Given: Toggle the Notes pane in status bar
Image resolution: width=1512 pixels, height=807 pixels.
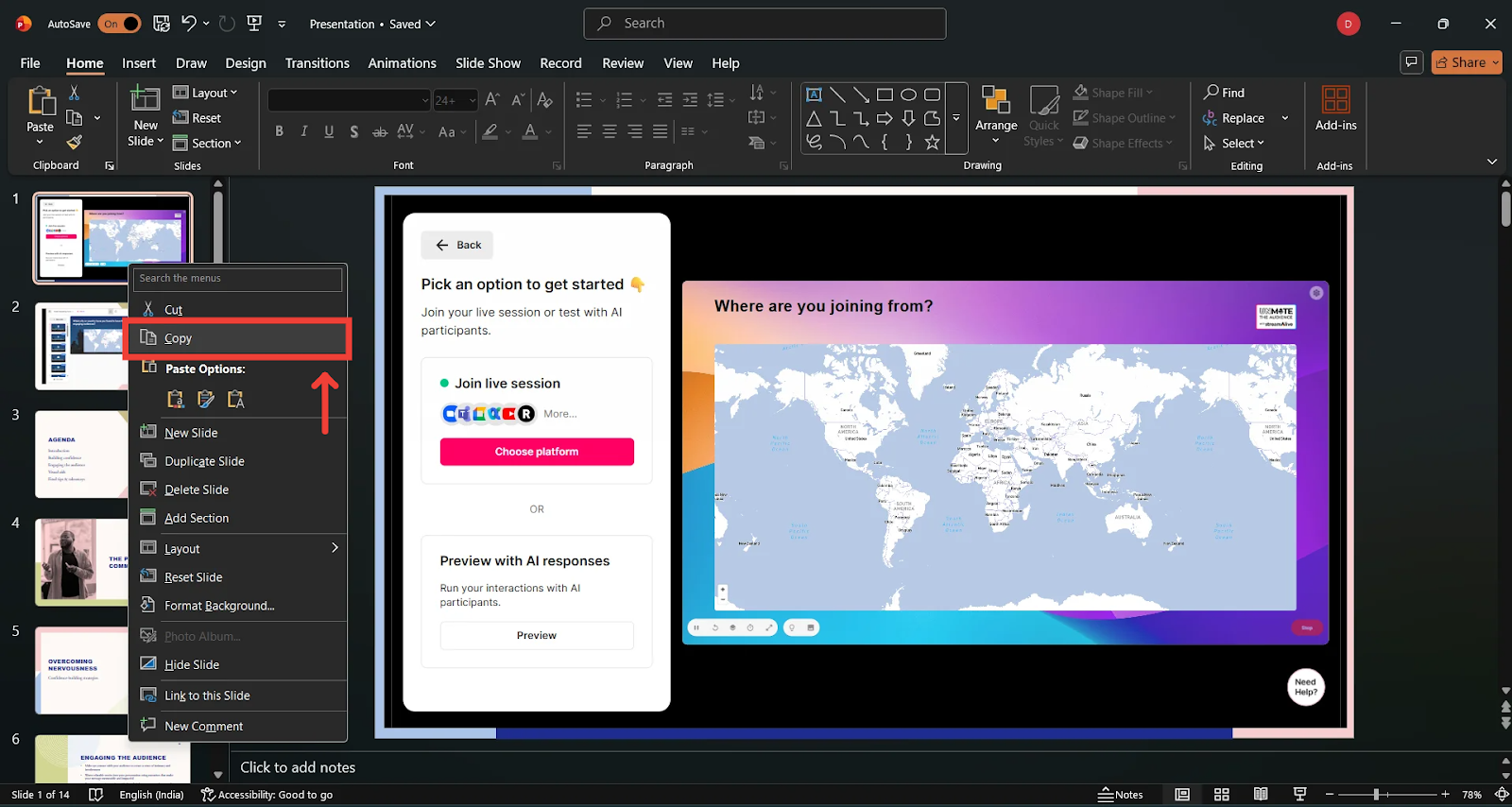Looking at the screenshot, I should [x=1121, y=795].
